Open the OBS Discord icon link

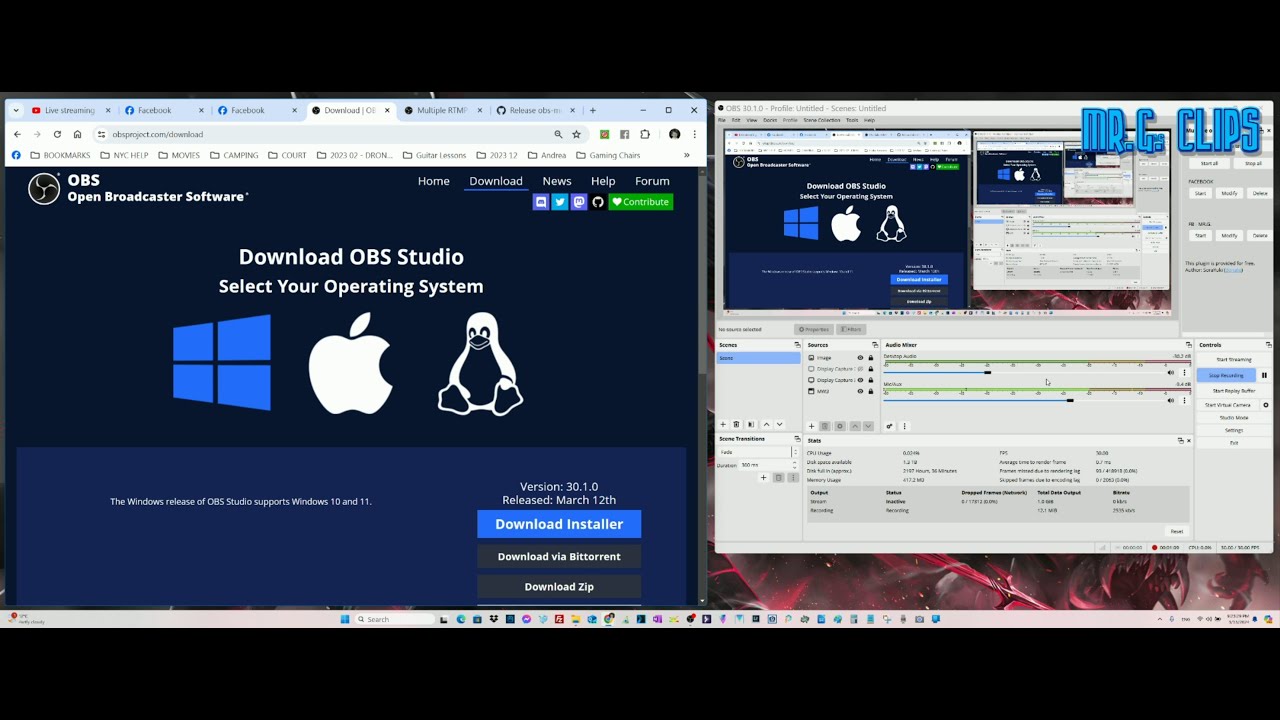tap(541, 202)
